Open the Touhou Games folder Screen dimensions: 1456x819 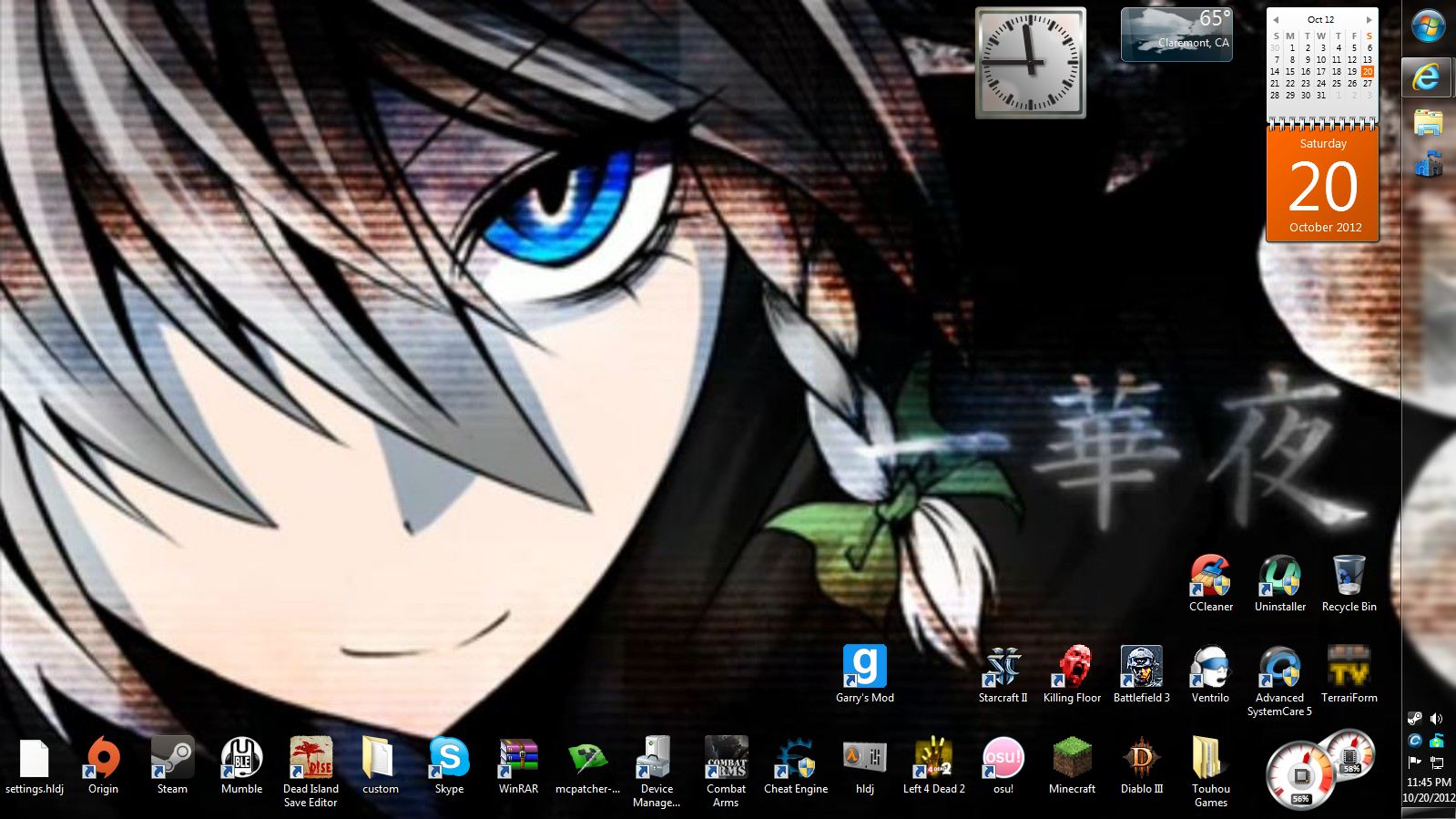tap(1210, 772)
